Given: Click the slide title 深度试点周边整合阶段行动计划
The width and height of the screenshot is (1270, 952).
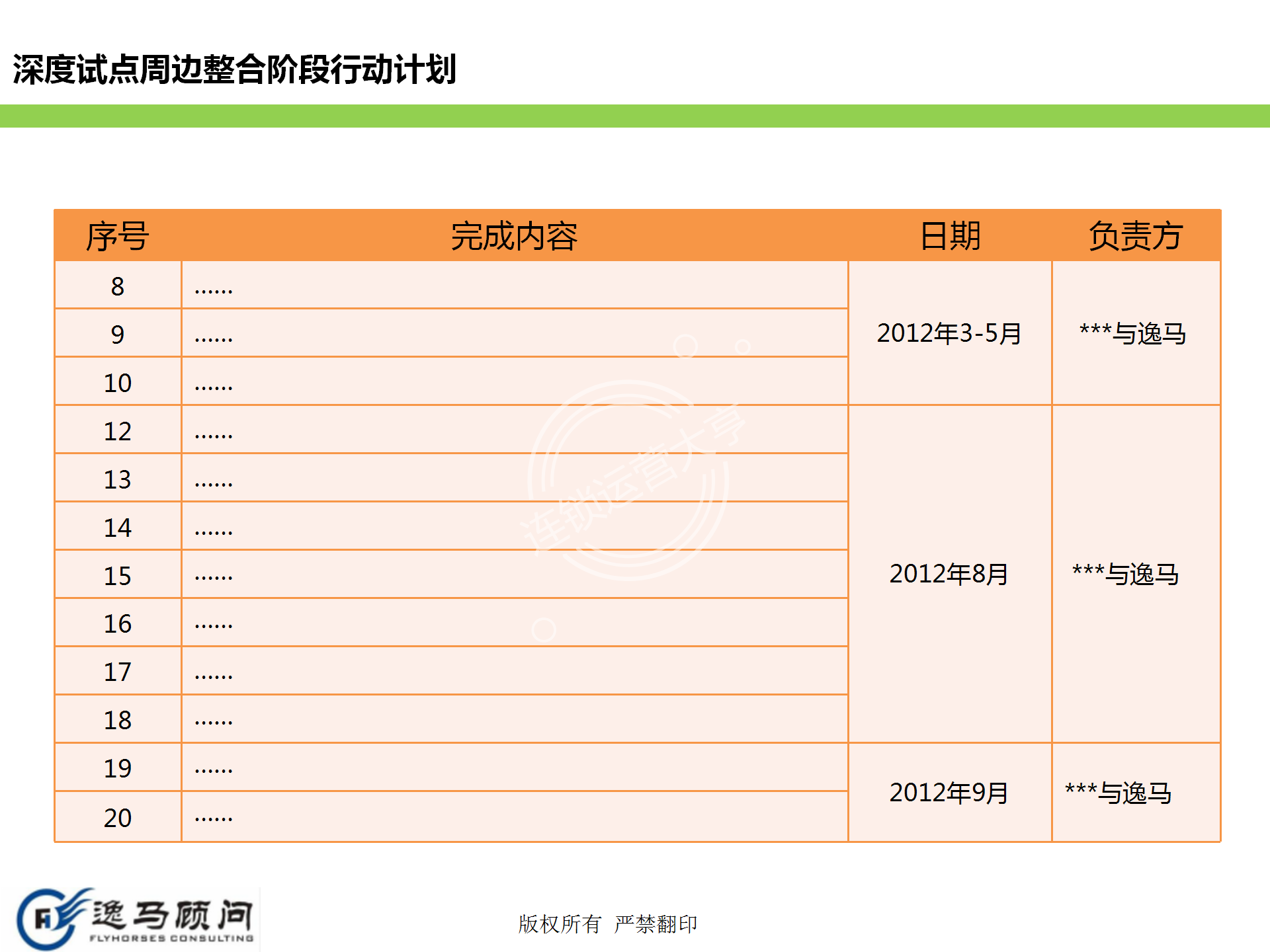Looking at the screenshot, I should [234, 70].
